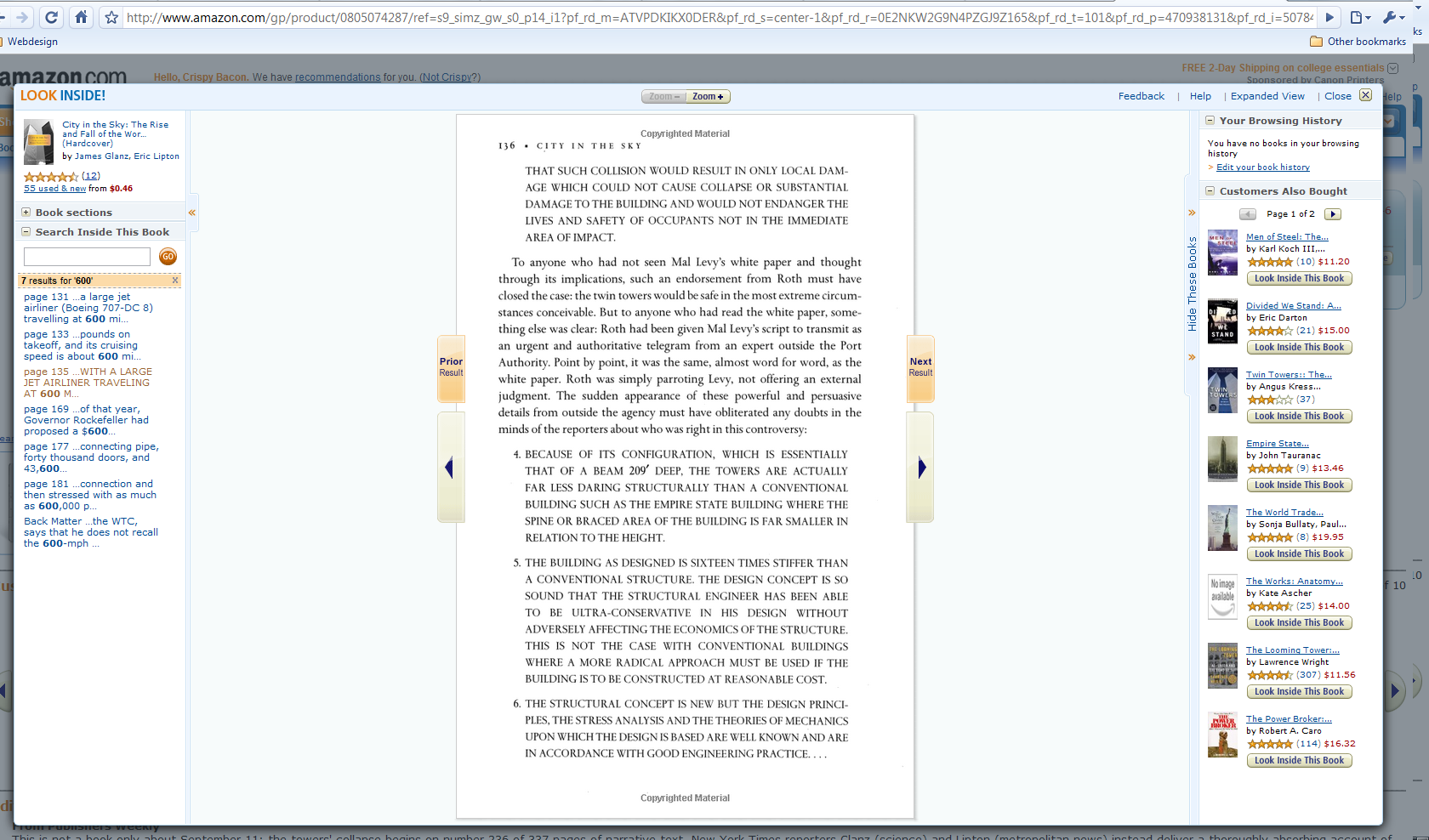The image size is (1429, 840).
Task: Click the Zoom + button
Action: point(708,97)
